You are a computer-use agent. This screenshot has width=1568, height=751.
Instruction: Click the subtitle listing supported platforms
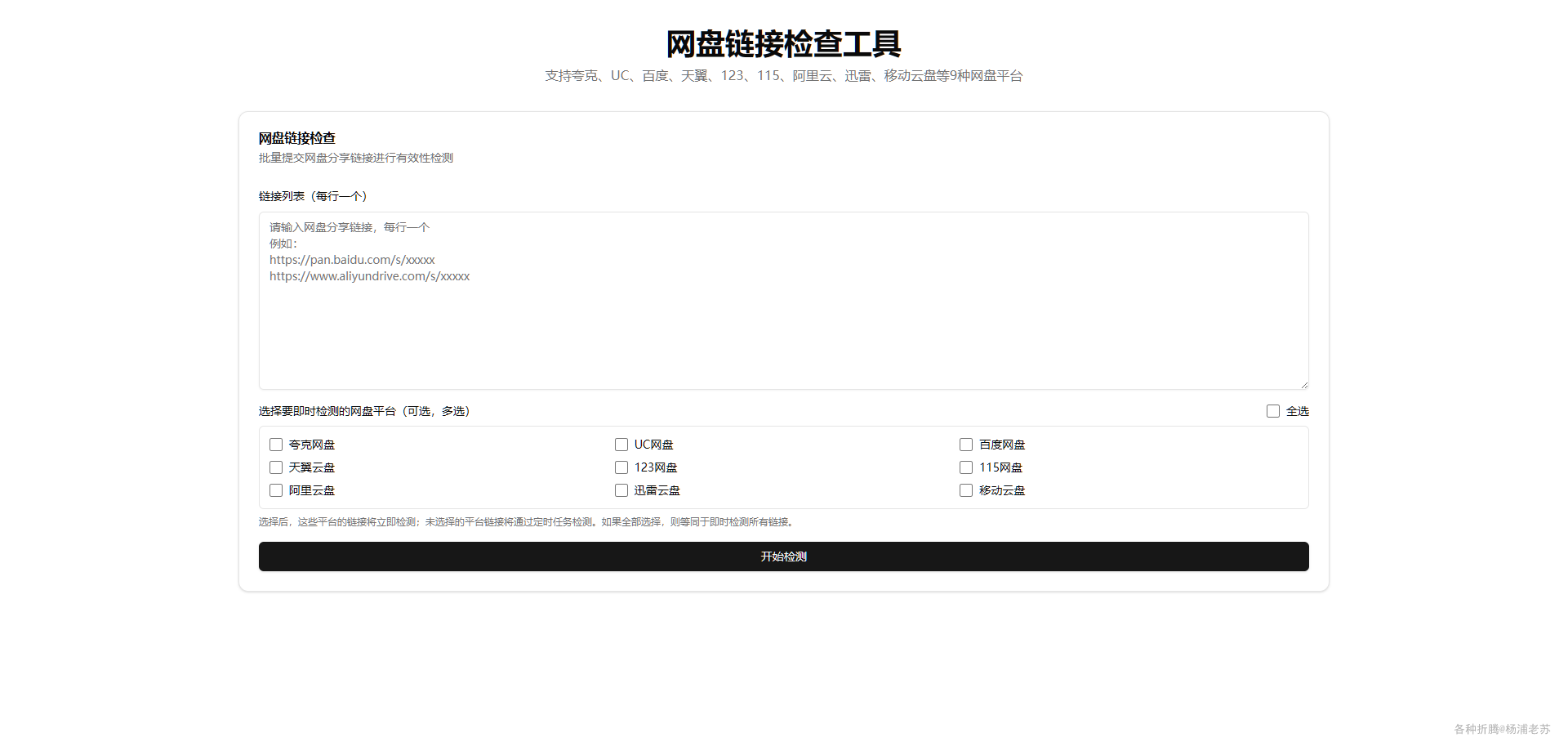(x=783, y=75)
